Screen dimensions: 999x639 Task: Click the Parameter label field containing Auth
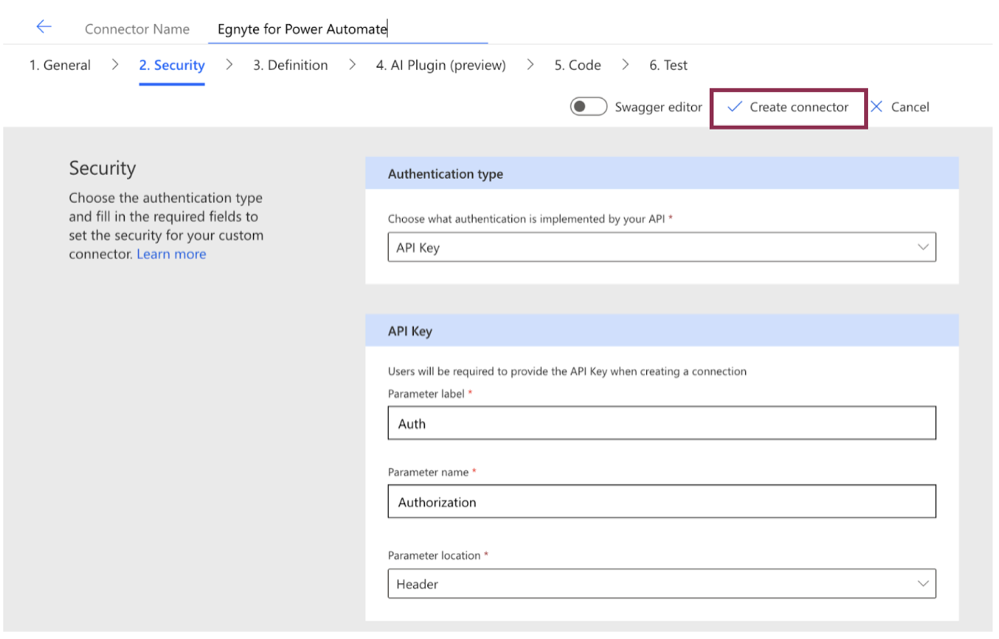click(661, 423)
